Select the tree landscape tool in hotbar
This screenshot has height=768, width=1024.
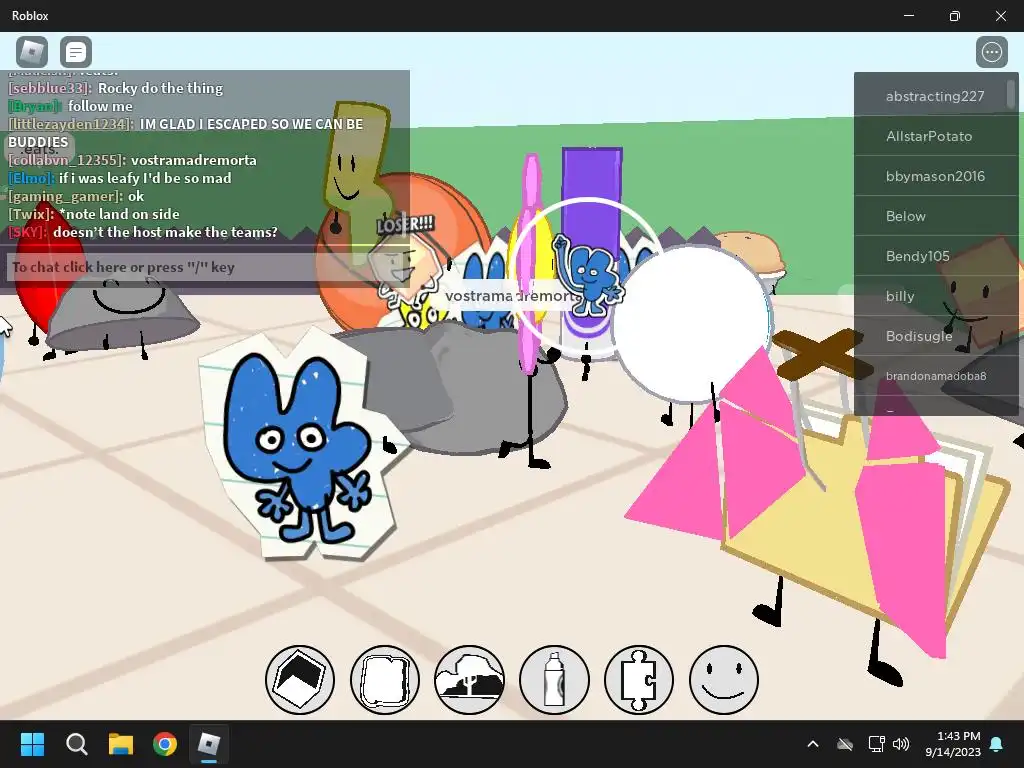(470, 680)
